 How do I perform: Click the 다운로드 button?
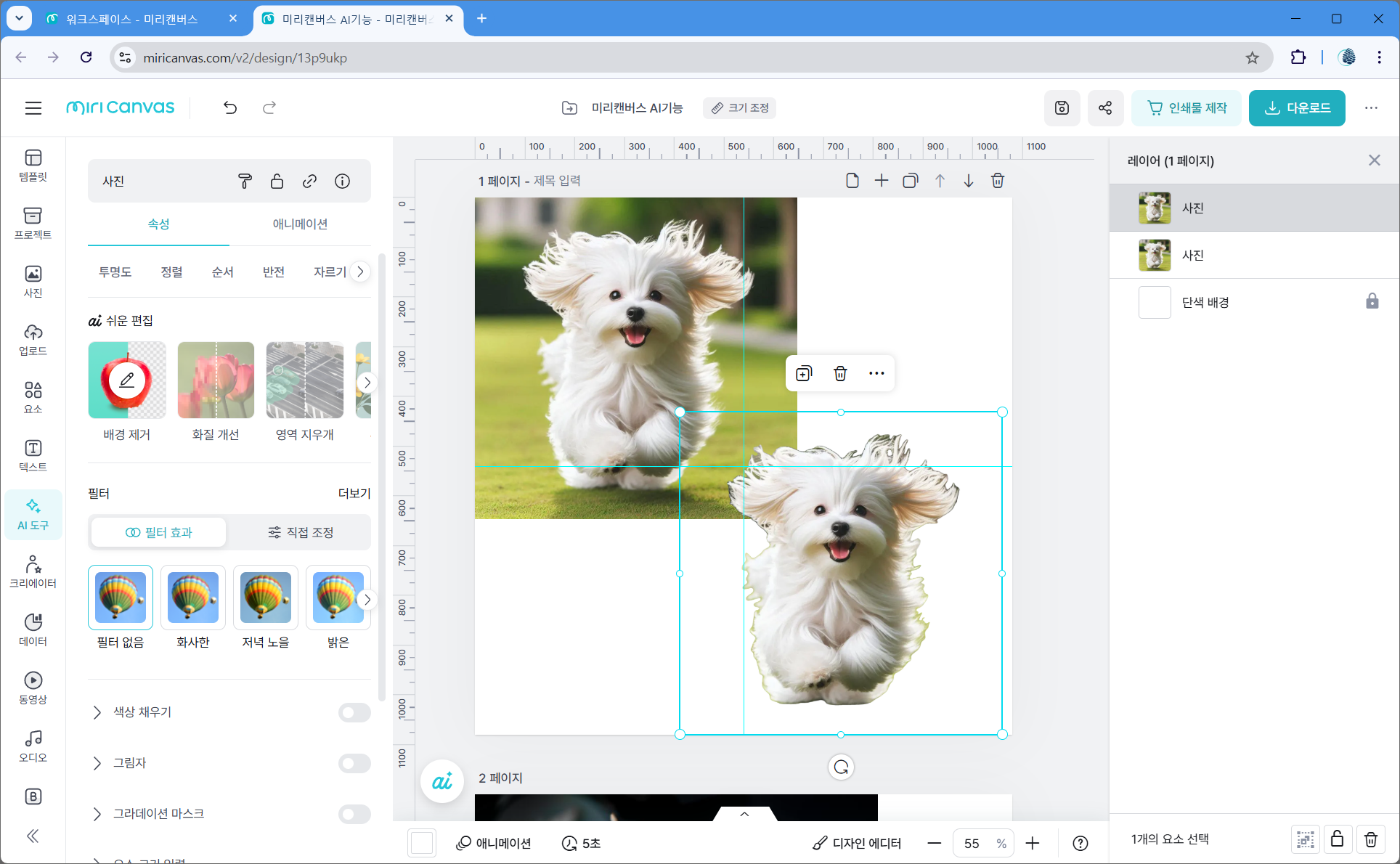pyautogui.click(x=1297, y=108)
